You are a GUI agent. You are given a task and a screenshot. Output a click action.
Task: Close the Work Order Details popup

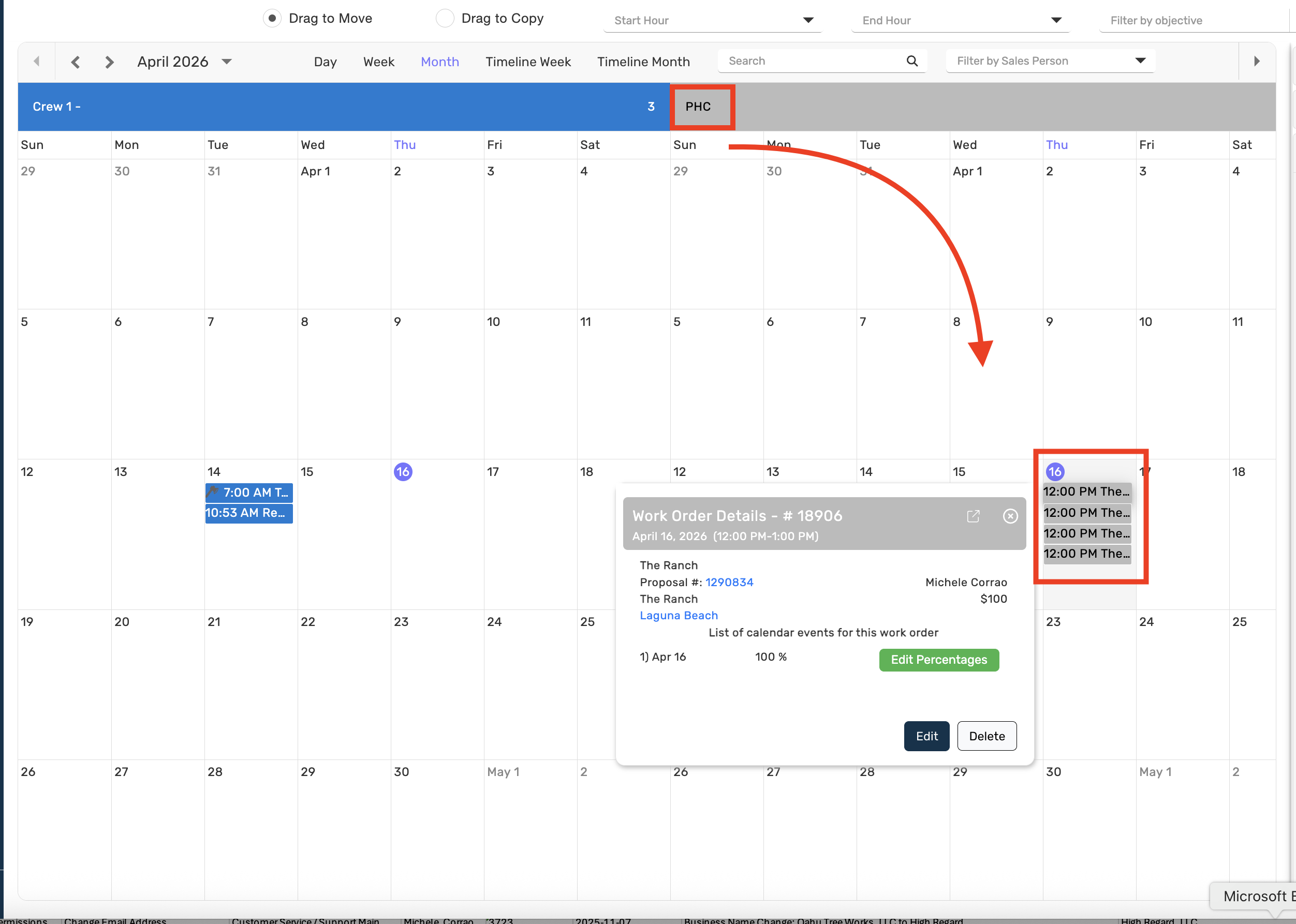click(1010, 516)
